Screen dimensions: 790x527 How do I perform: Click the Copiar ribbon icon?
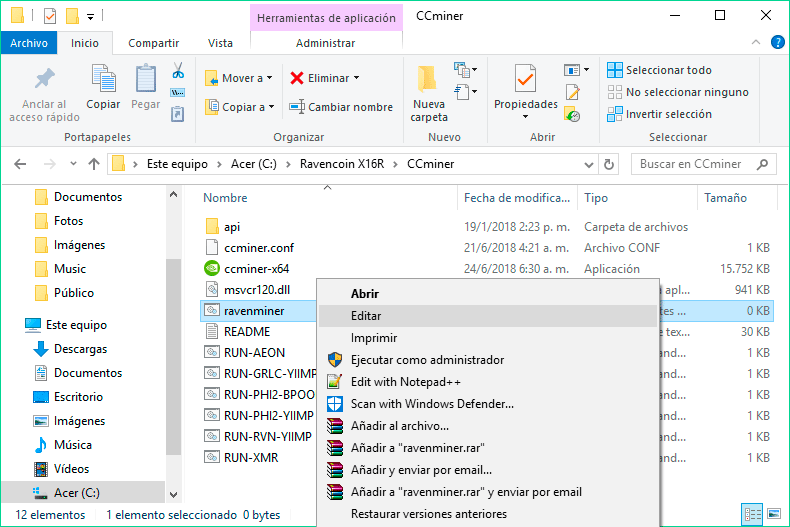click(103, 78)
